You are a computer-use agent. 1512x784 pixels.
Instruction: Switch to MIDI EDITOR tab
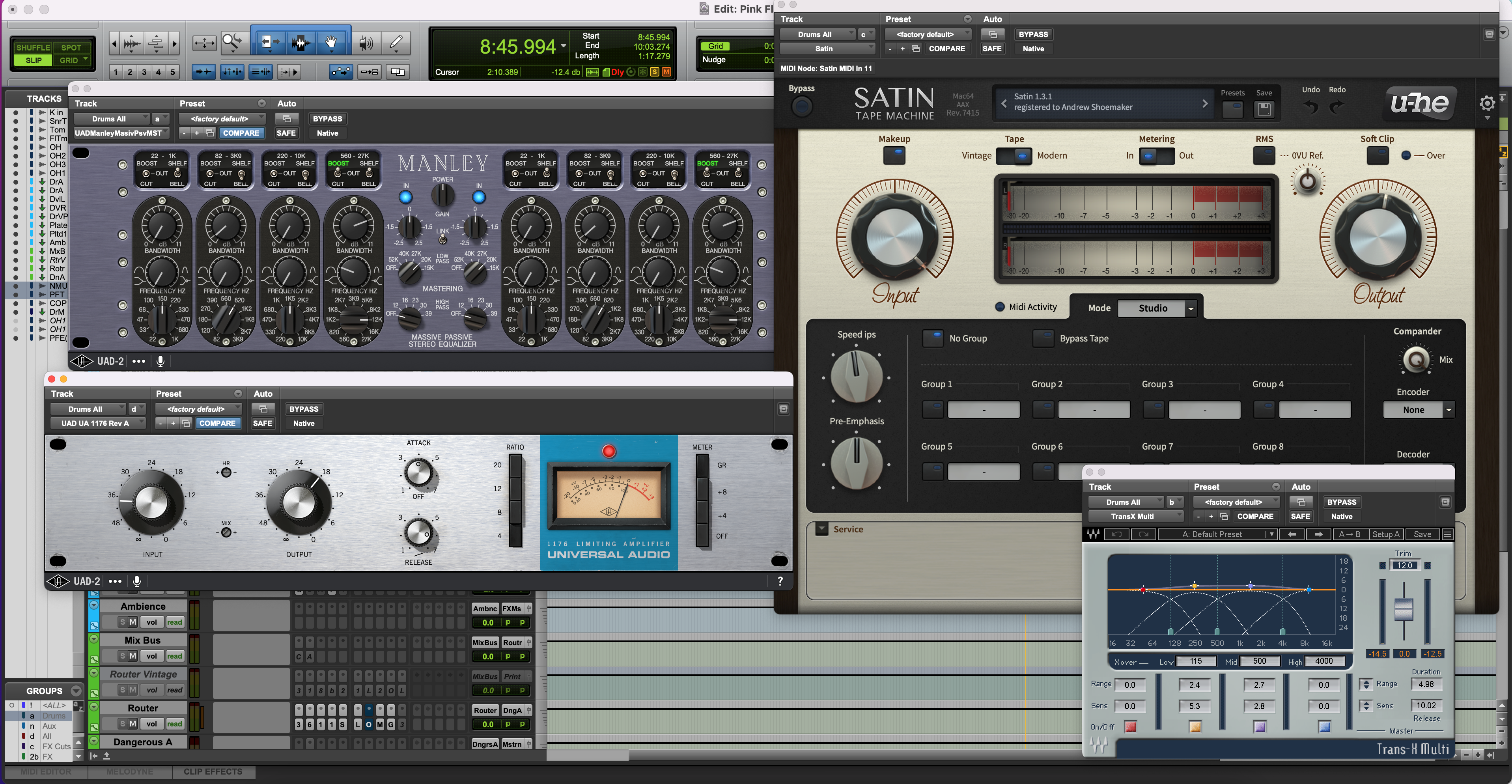(46, 772)
